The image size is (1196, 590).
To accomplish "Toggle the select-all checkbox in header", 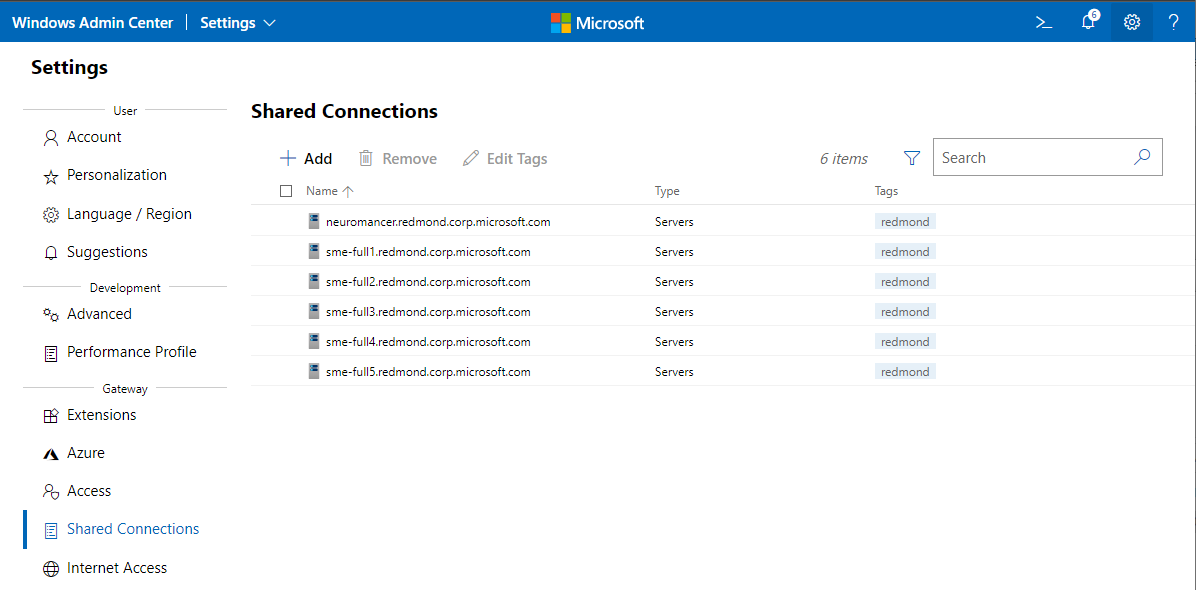I will [286, 191].
